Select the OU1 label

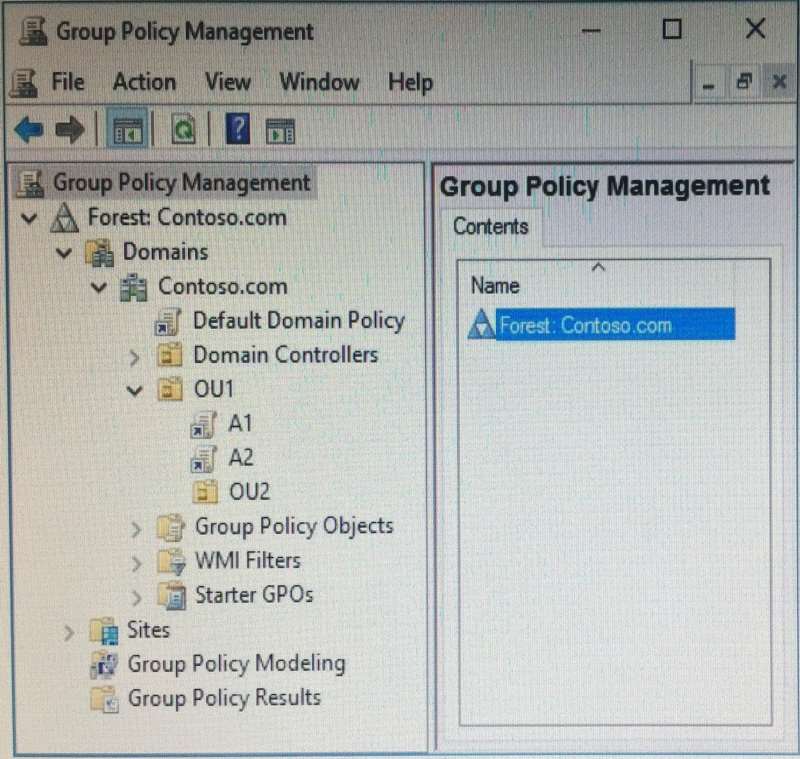[214, 390]
